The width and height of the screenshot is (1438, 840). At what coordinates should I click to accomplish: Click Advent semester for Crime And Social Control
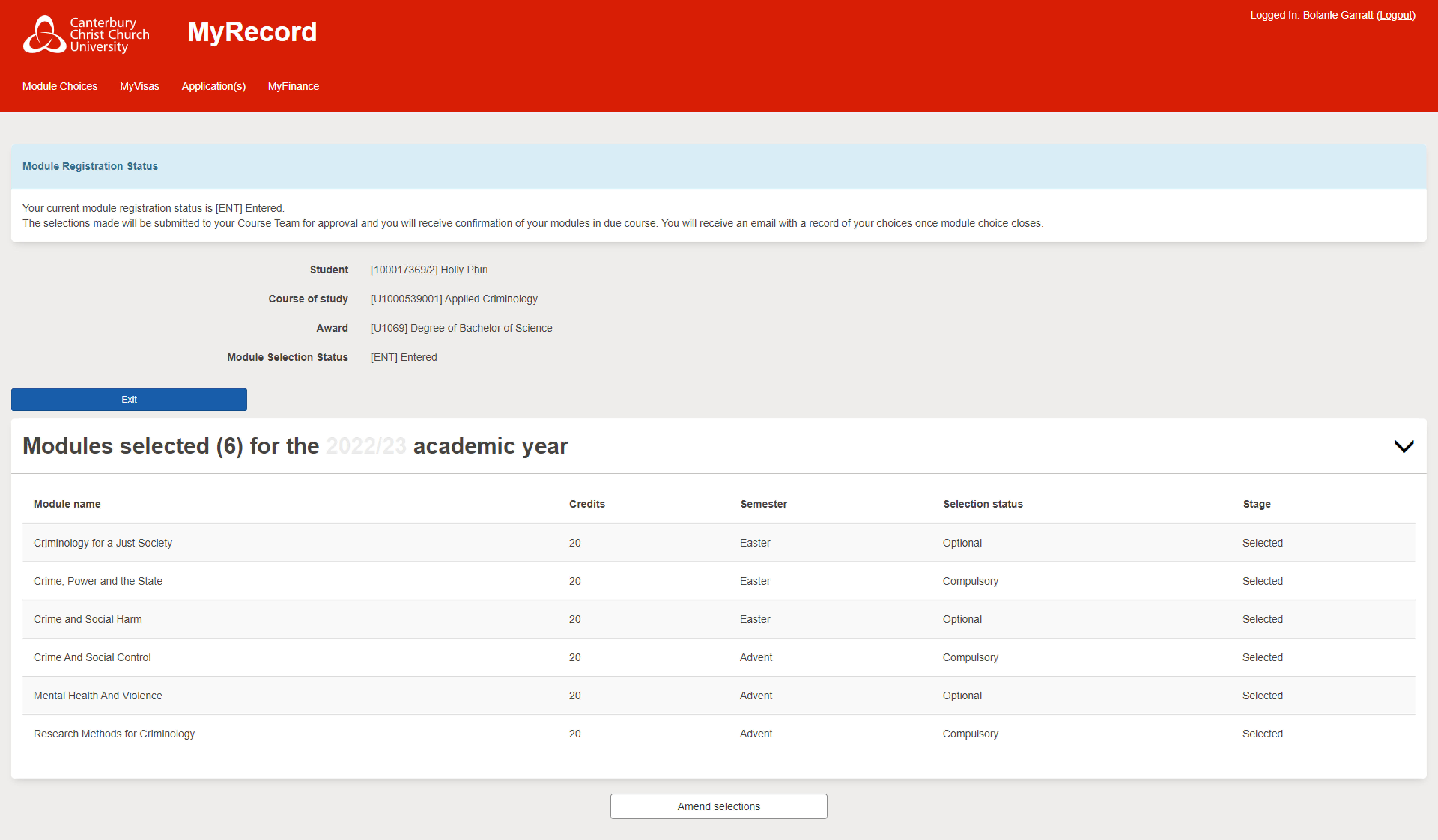[x=756, y=657]
